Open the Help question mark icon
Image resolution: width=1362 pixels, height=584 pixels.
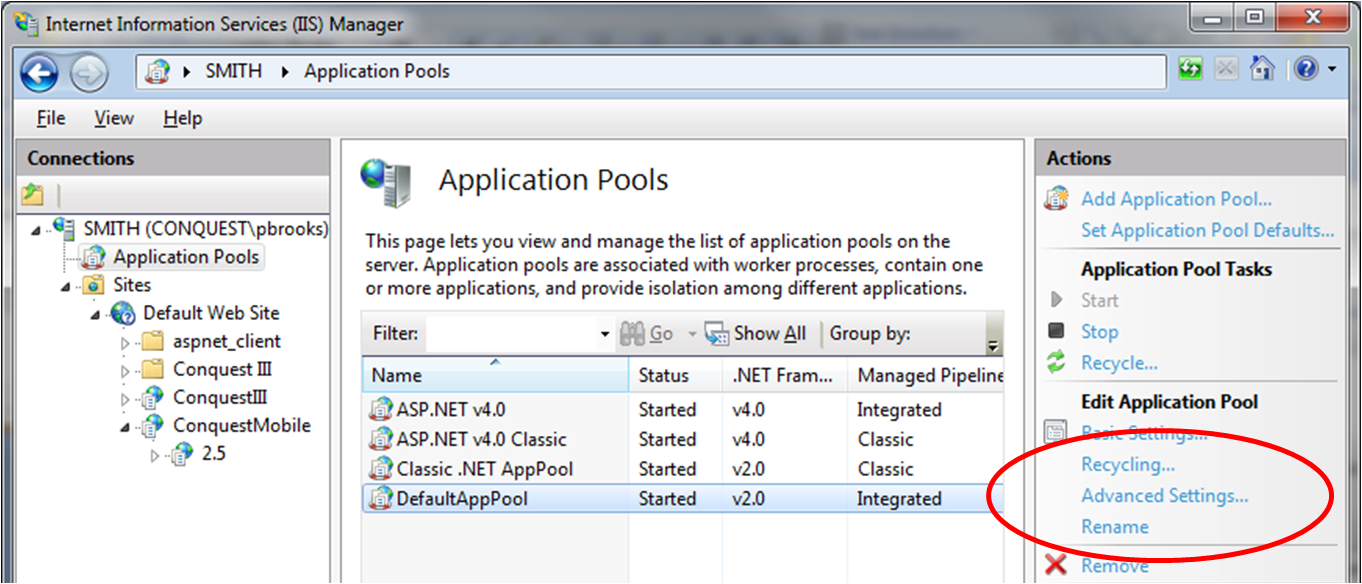1306,69
